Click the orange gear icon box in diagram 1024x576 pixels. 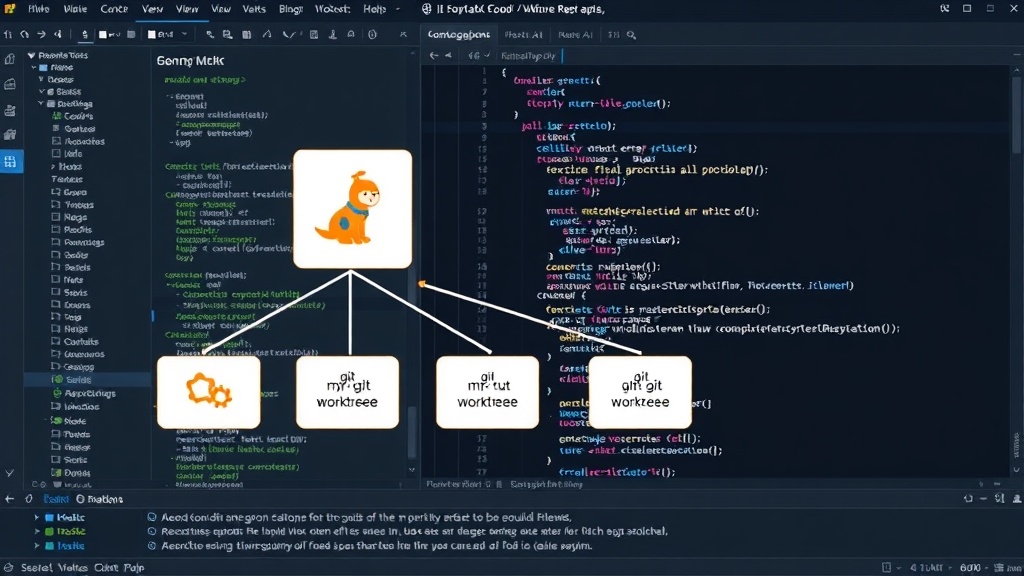pyautogui.click(x=208, y=392)
